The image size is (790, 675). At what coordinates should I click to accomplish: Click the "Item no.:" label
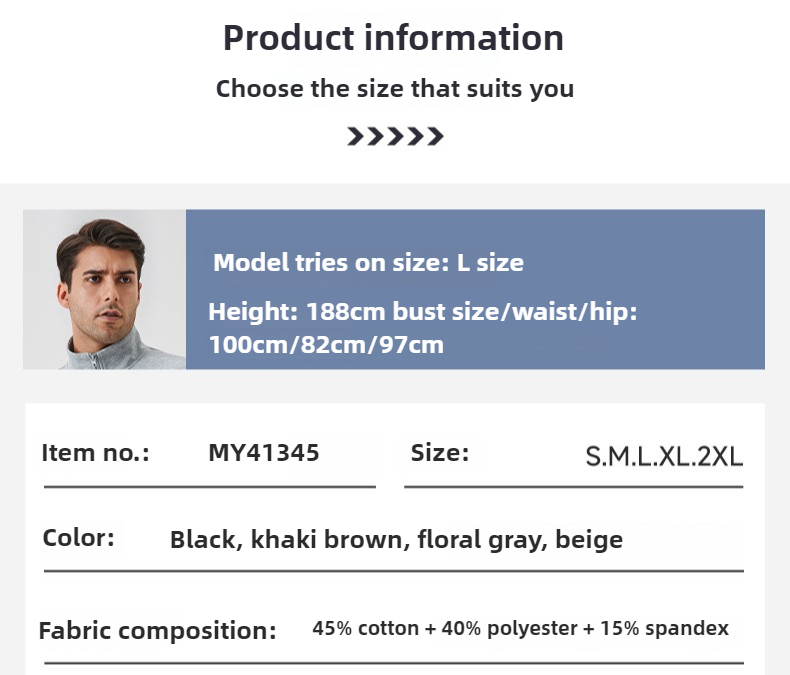tap(95, 453)
